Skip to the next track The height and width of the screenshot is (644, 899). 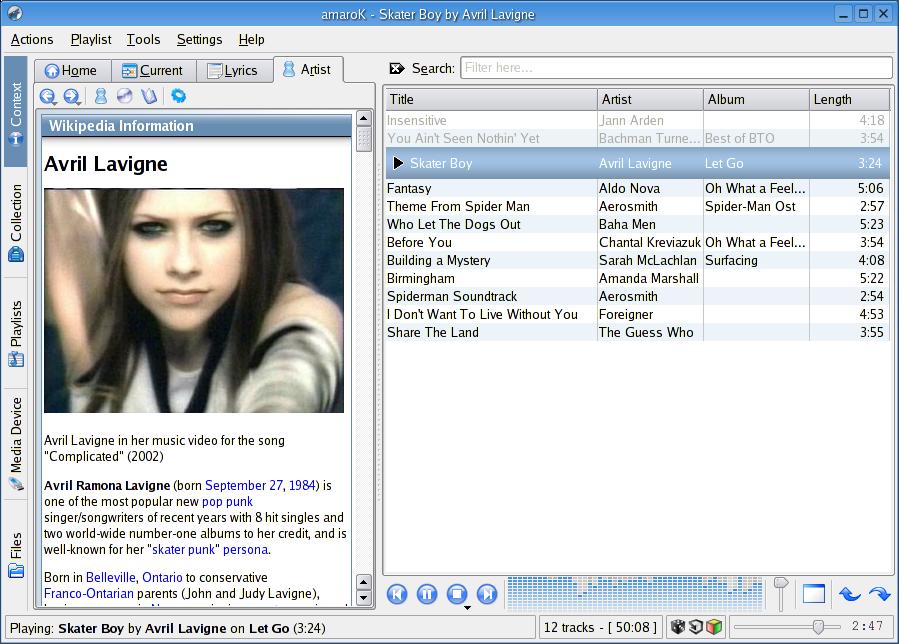click(x=487, y=594)
